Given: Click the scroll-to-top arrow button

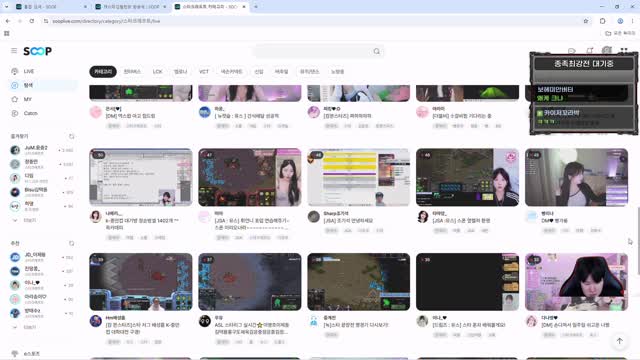Looking at the screenshot, I should 619,341.
